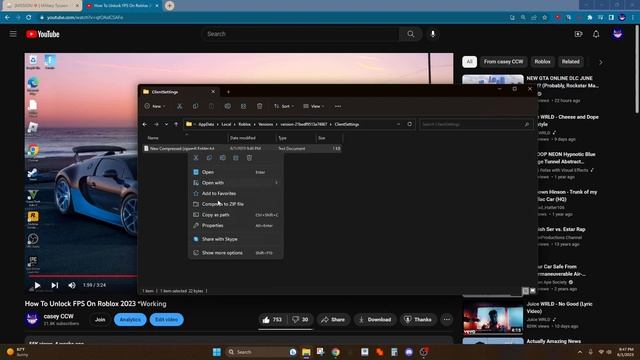Viewport: 640px width, 360px height.
Task: Click See more ellipsis in Explorer toolbar
Action: [338, 106]
